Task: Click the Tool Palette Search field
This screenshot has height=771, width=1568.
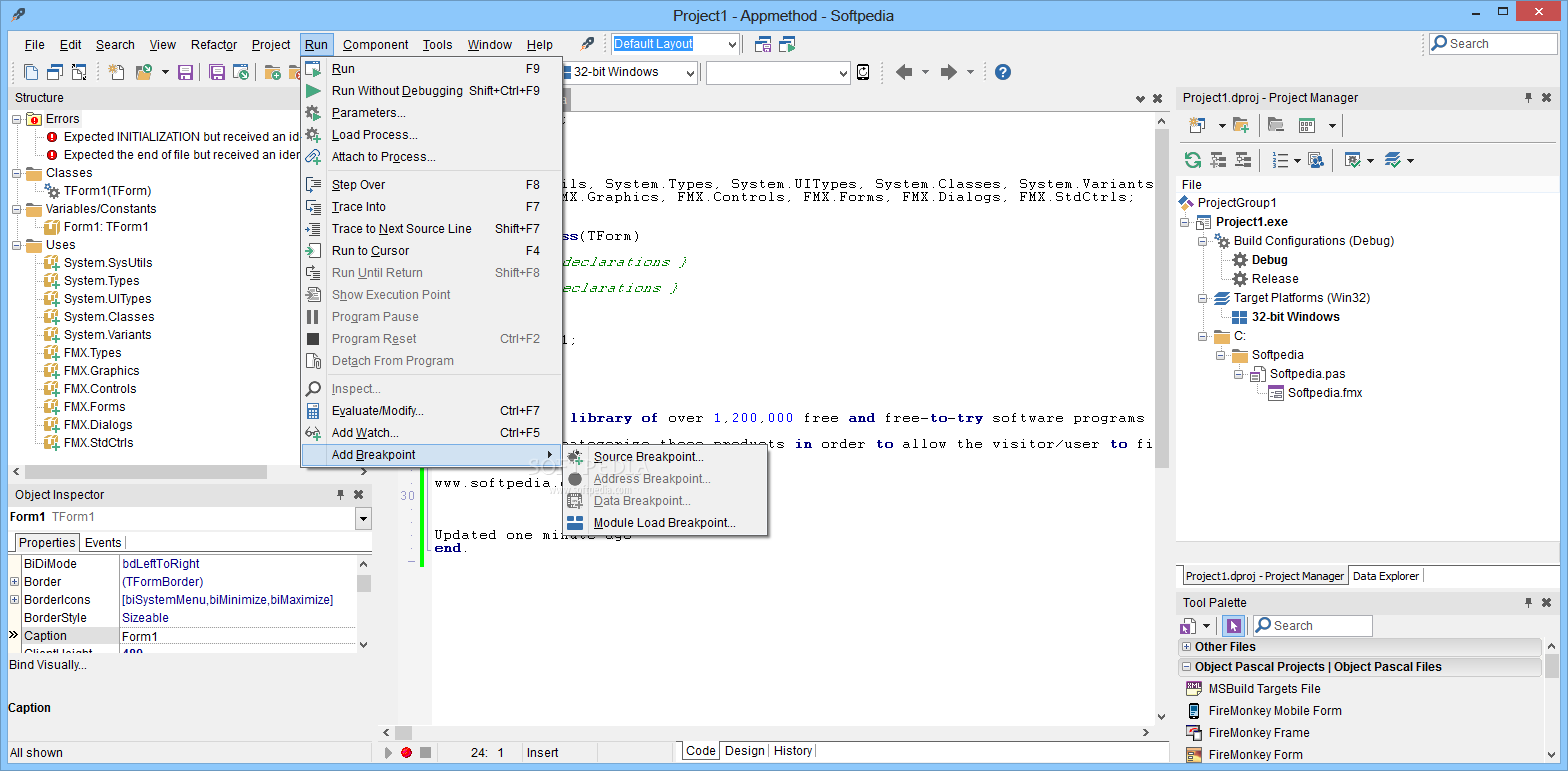Action: pyautogui.click(x=1312, y=626)
